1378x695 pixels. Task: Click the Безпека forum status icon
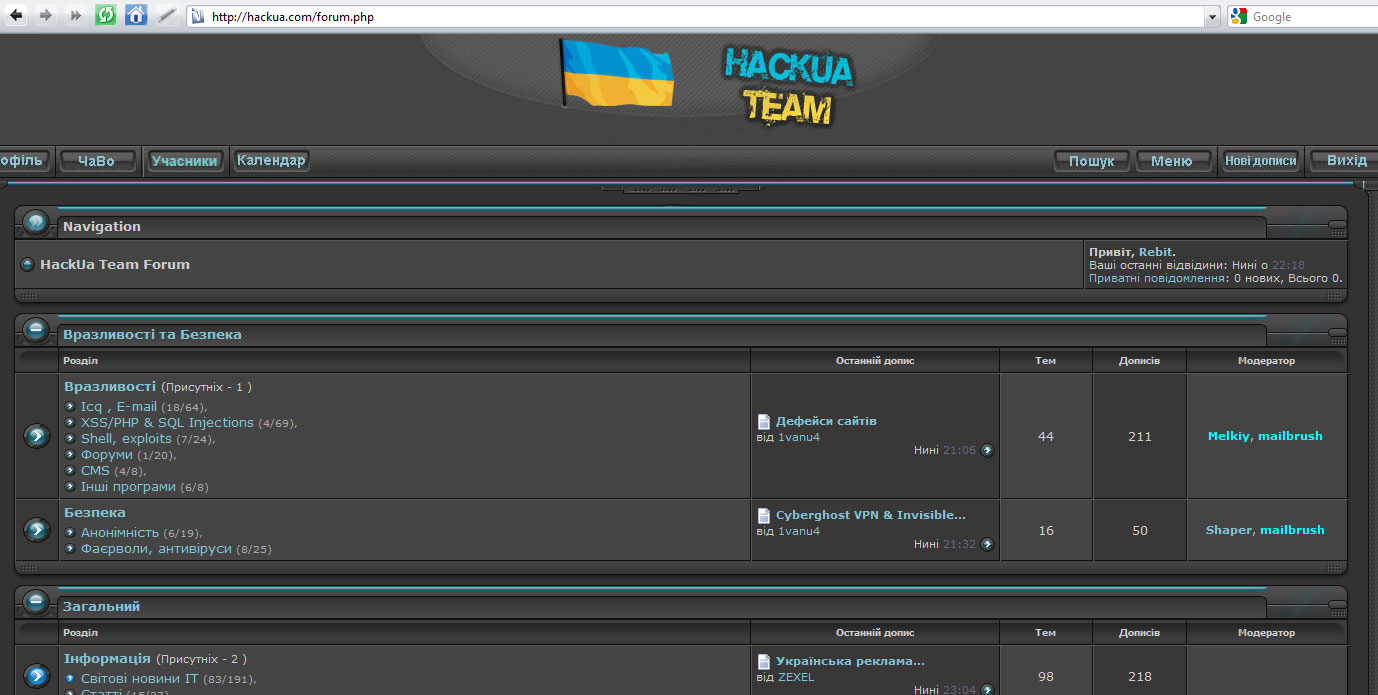coord(37,530)
